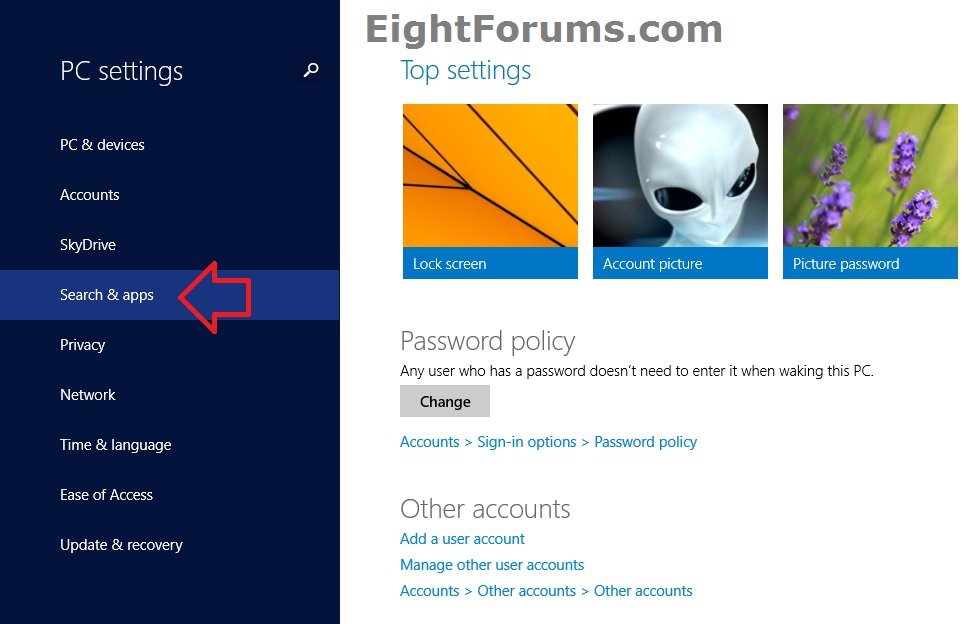Open the Lock screen tile
The height and width of the screenshot is (624, 973).
pos(490,191)
